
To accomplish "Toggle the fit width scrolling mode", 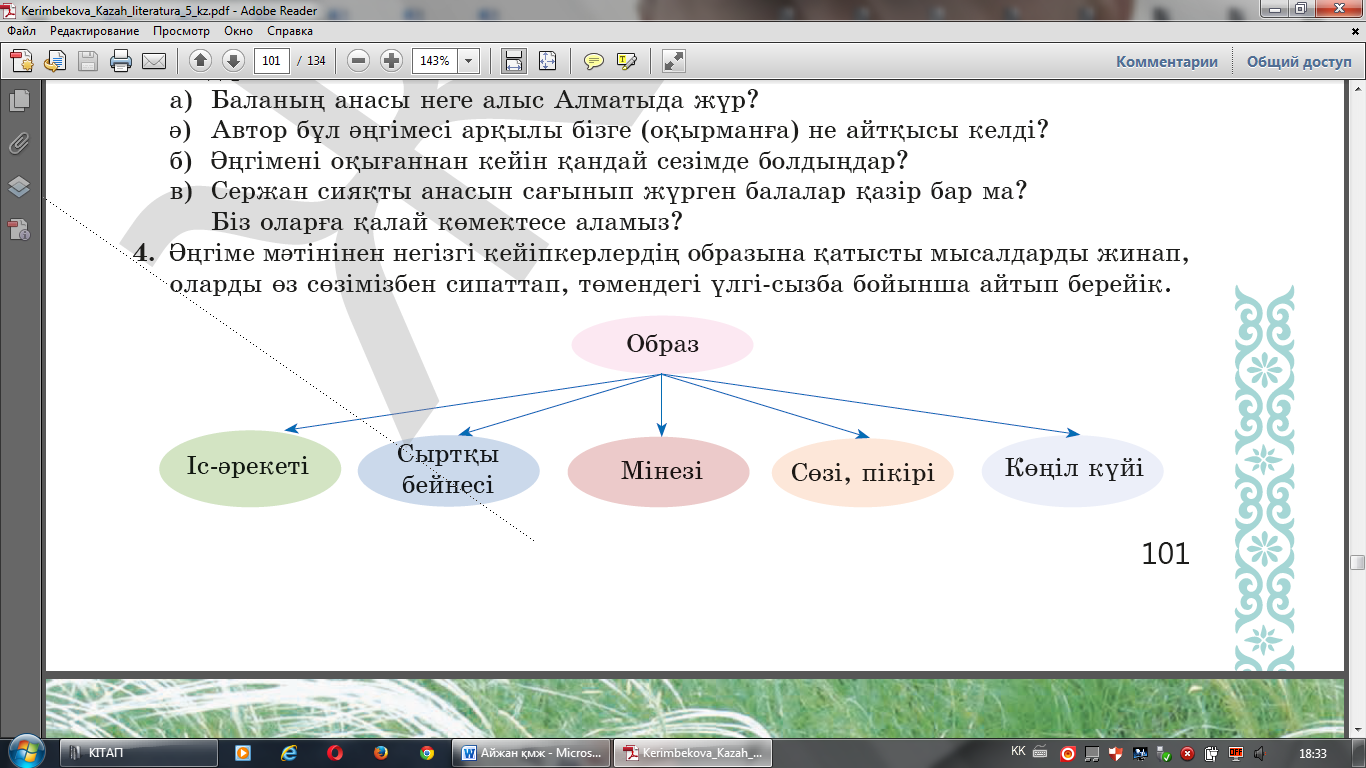I will (x=514, y=61).
